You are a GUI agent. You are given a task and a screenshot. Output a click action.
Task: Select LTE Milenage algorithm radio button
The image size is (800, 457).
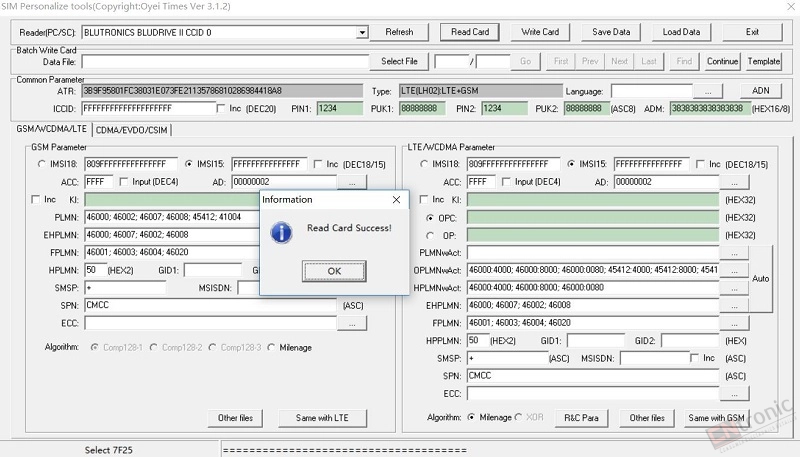tap(471, 417)
